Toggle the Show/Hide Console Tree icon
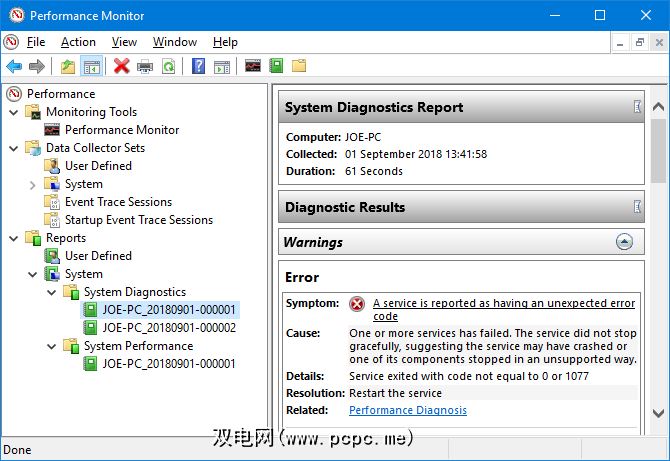Viewport: 670px width, 461px height. tap(91, 66)
